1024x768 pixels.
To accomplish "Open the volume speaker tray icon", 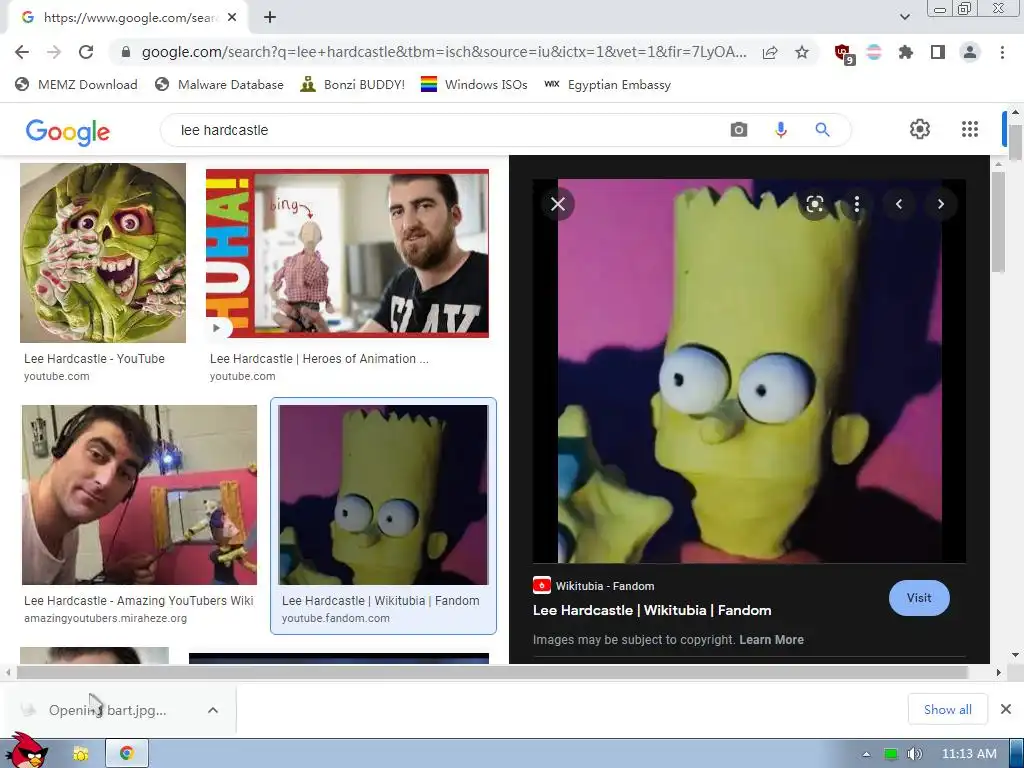I will [x=915, y=754].
